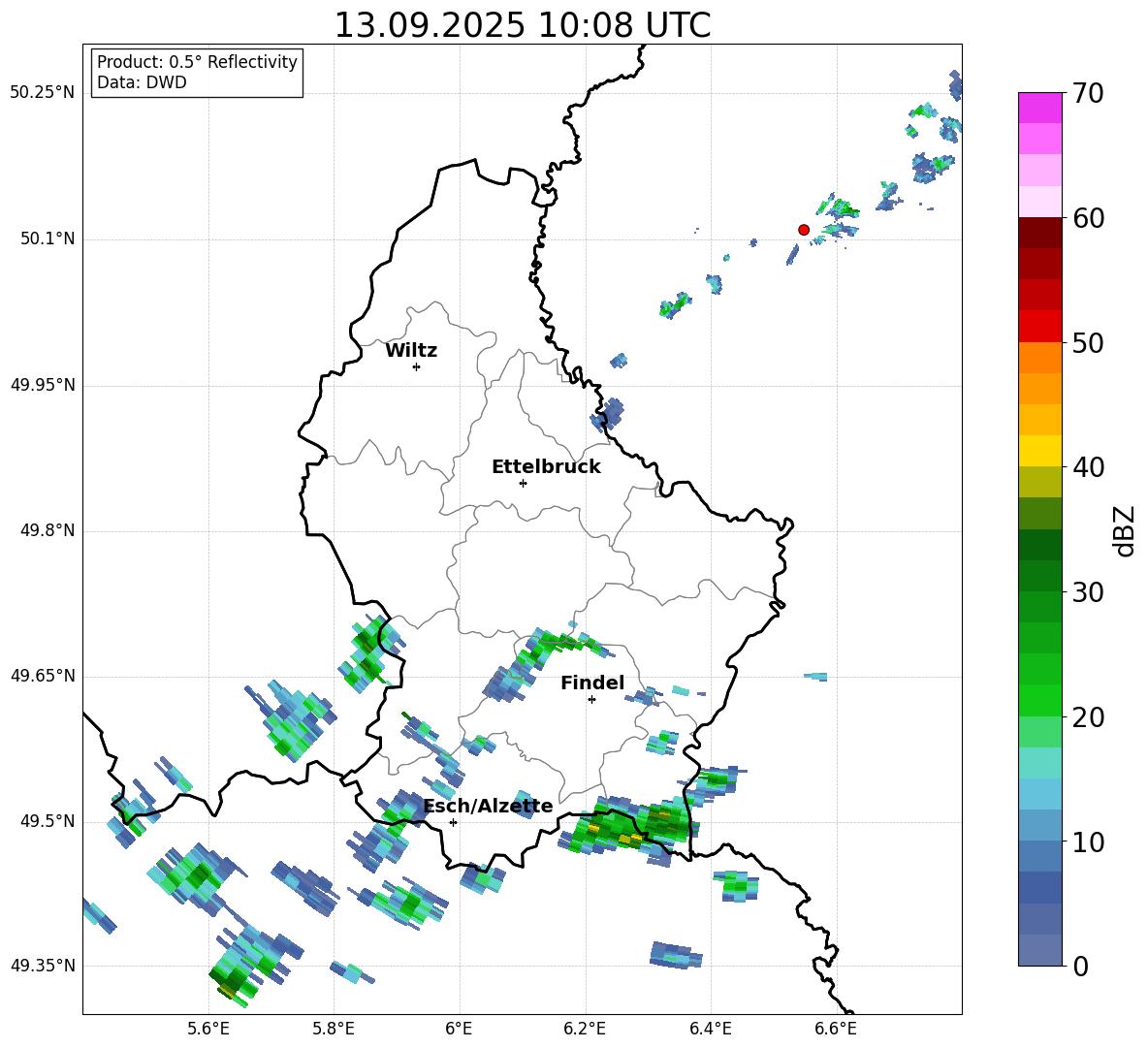Click the Findel station cross marker
The width and height of the screenshot is (1148, 1048).
[x=591, y=700]
